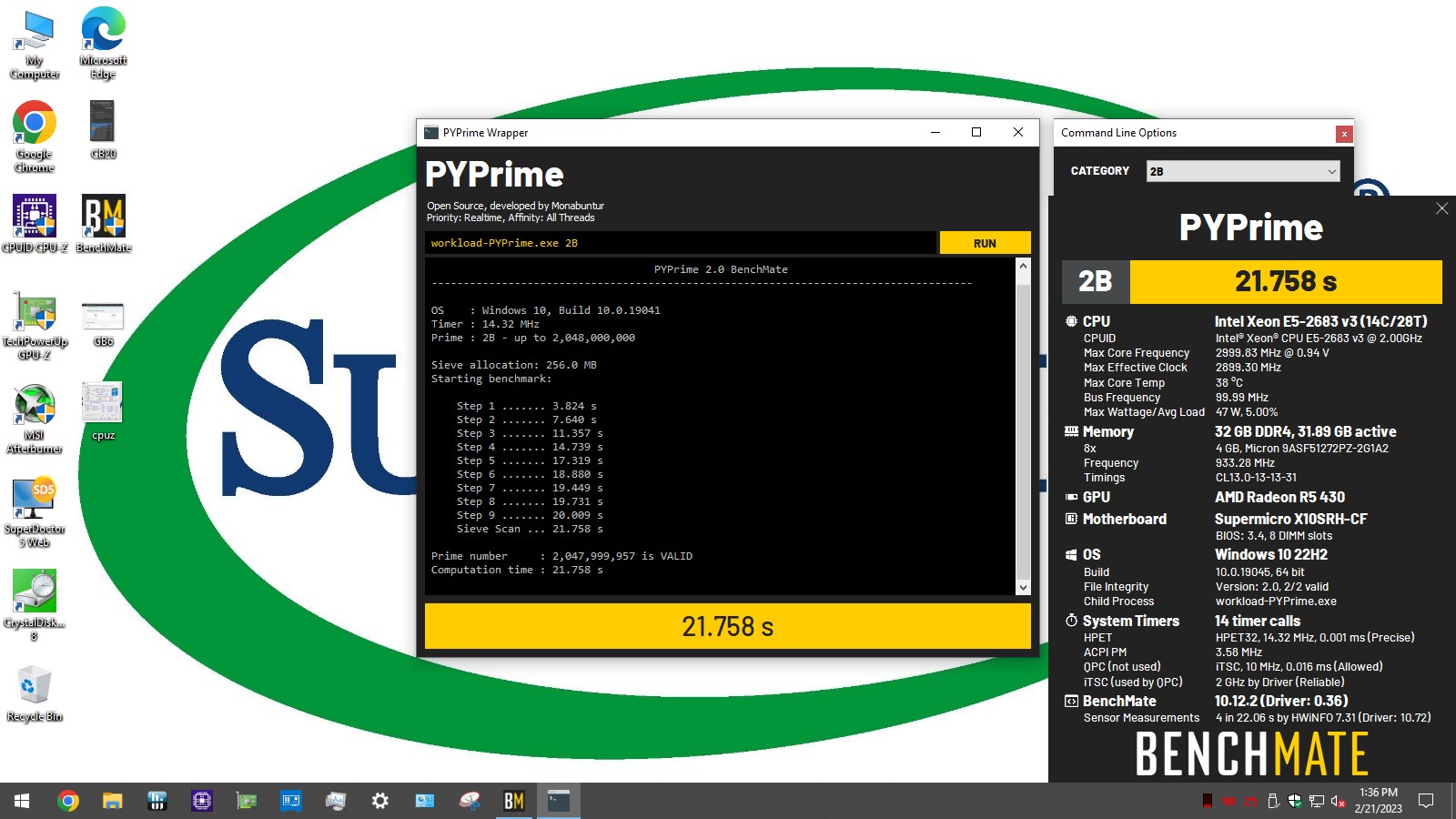Open the notification center
The image size is (1456, 819).
coord(1426,801)
